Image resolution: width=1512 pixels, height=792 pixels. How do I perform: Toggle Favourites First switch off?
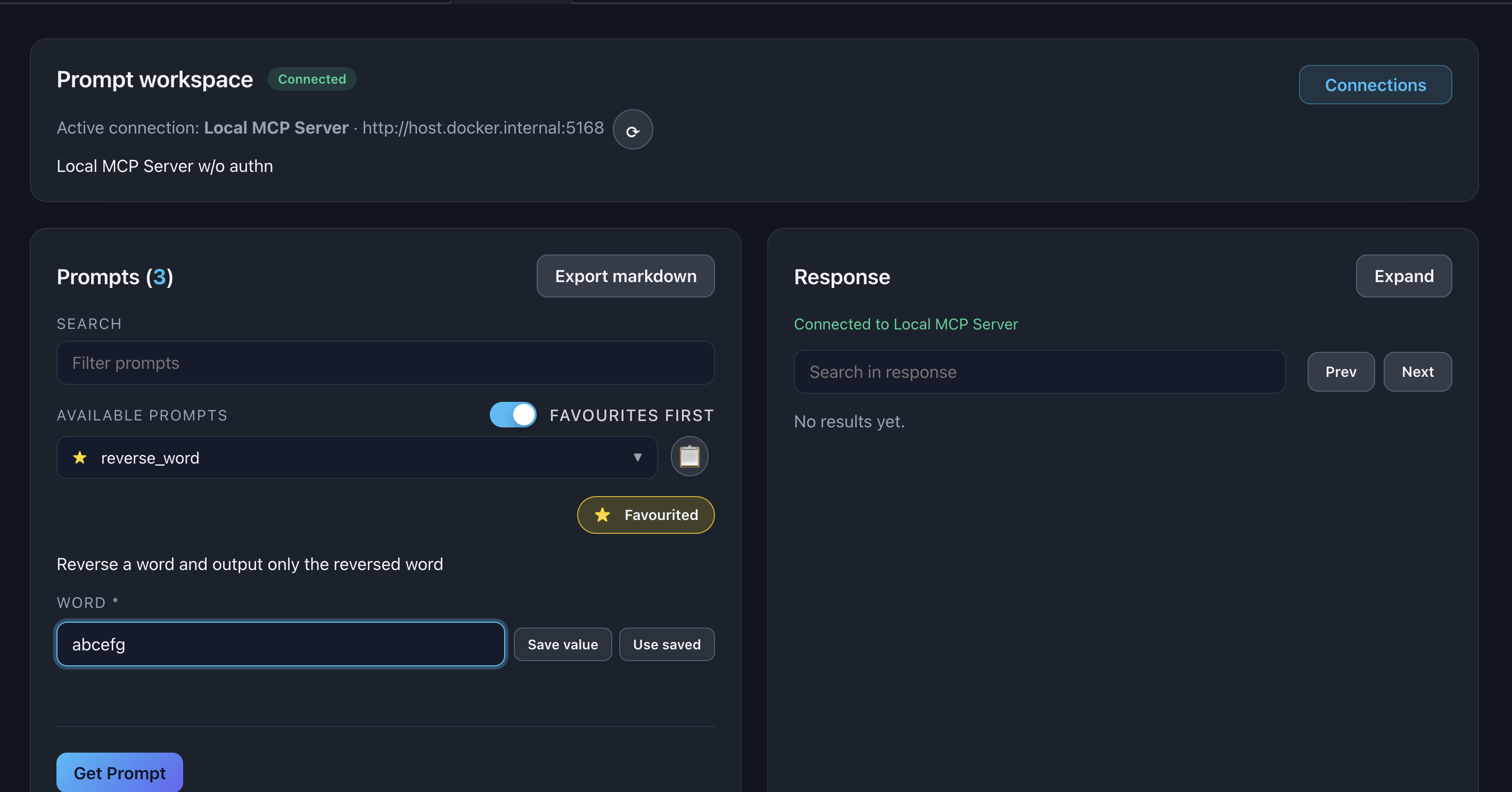pos(512,415)
